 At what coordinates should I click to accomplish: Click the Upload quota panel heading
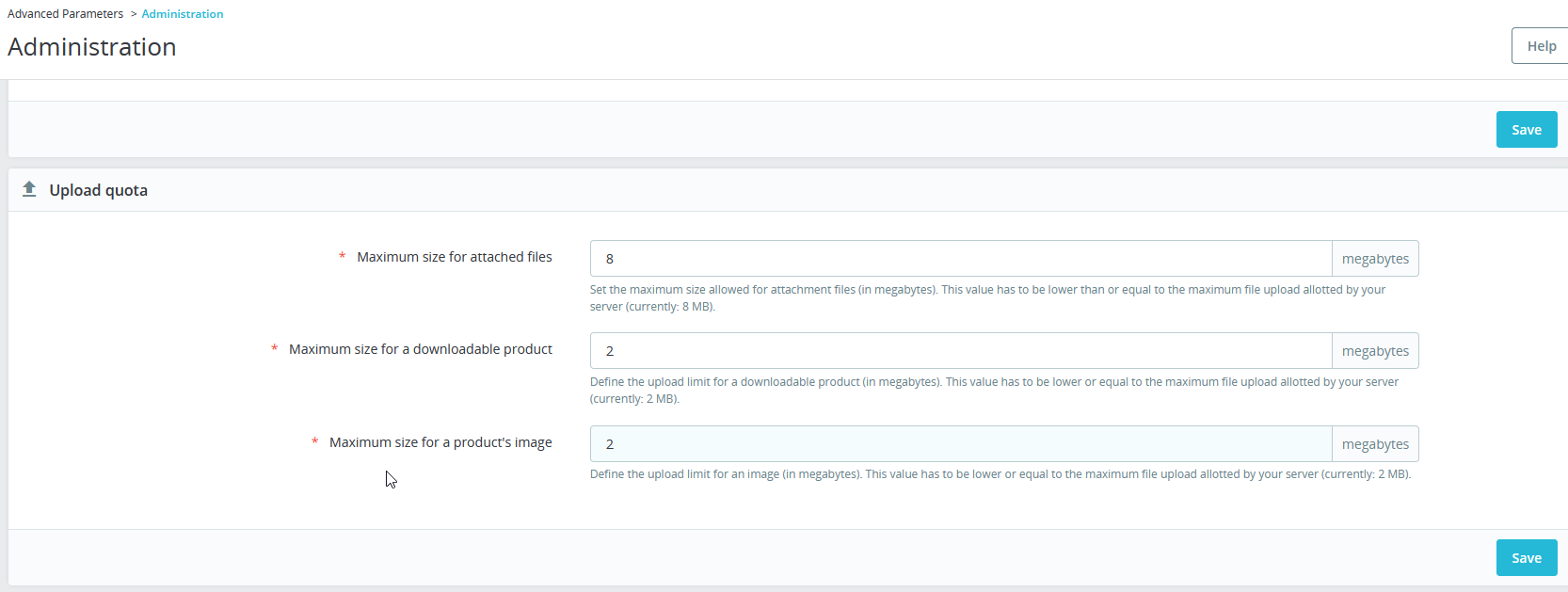98,190
